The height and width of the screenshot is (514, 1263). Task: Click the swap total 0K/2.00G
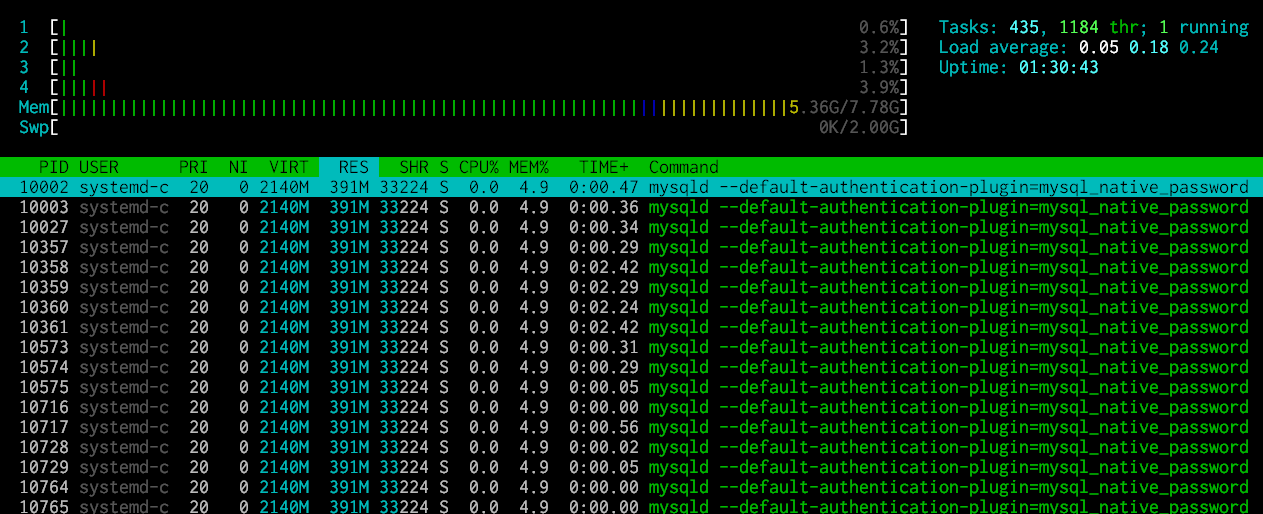point(859,127)
